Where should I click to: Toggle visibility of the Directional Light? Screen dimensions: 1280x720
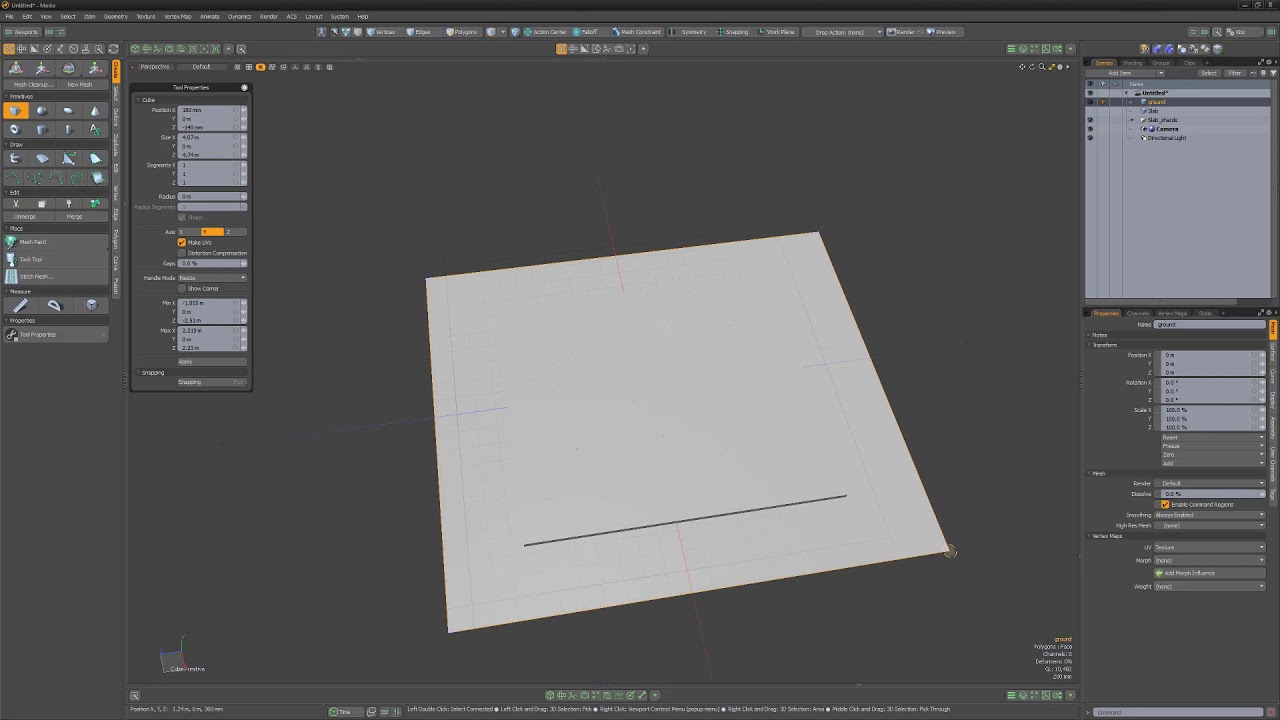[x=1090, y=138]
